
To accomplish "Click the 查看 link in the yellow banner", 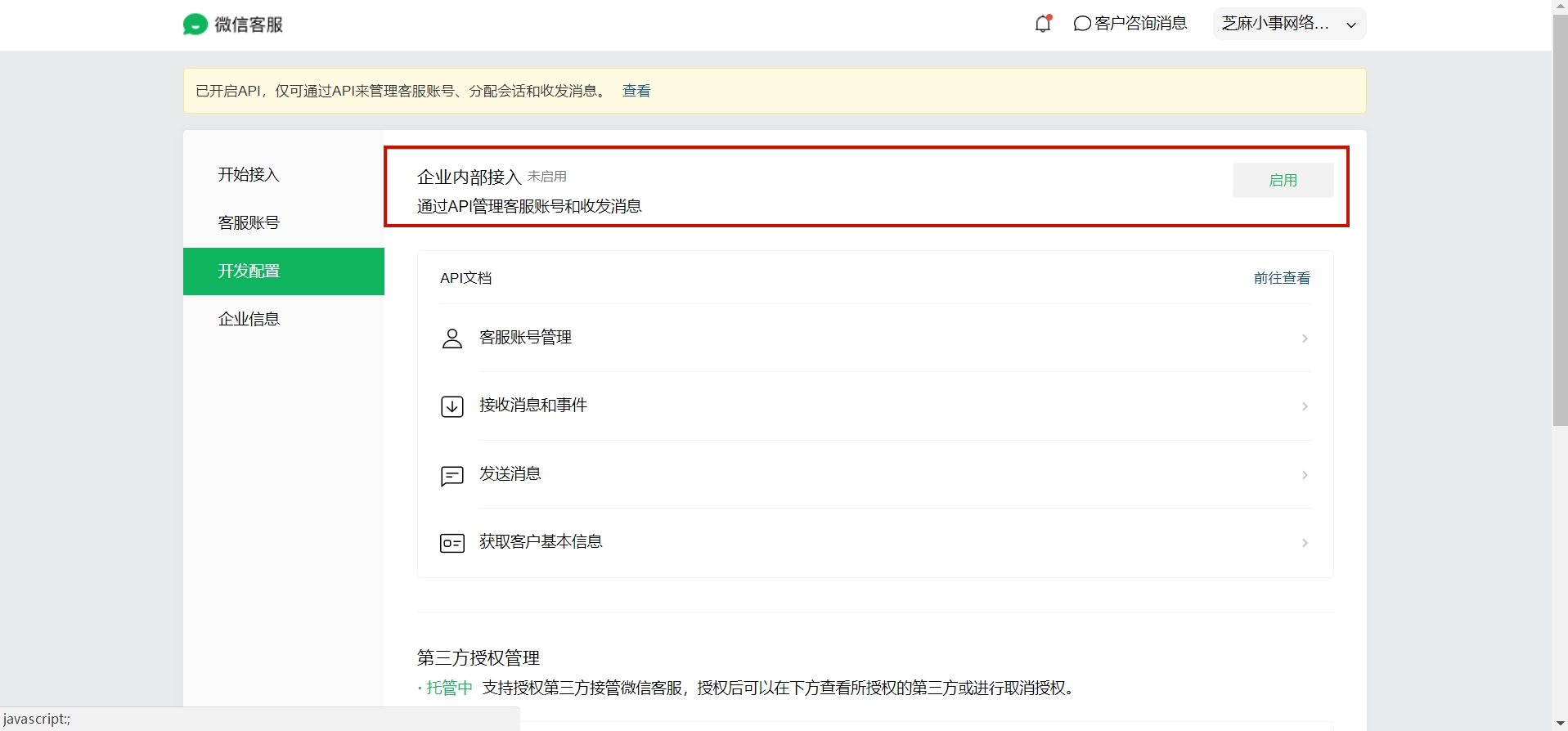I will click(636, 91).
